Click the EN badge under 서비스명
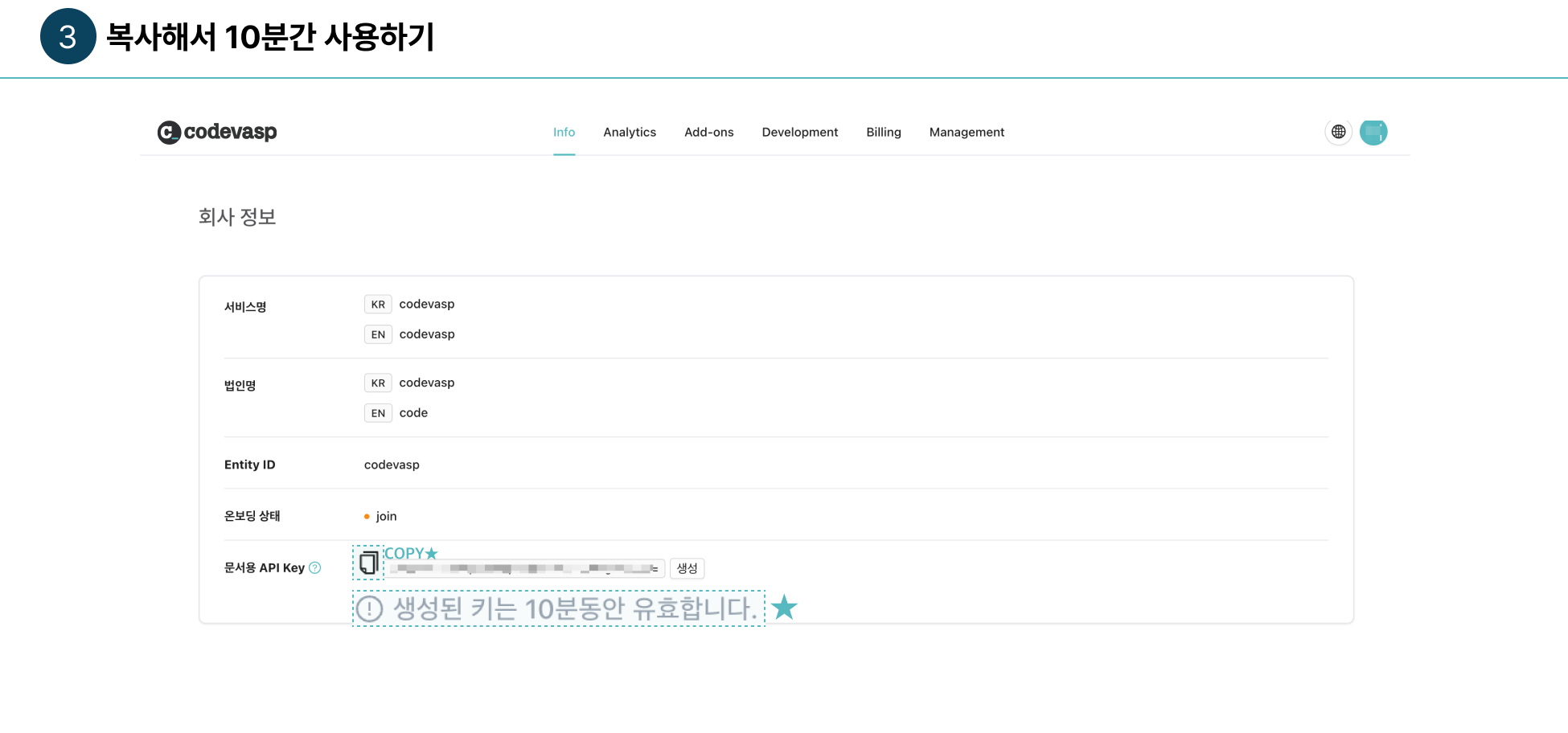1568x733 pixels. coord(378,334)
